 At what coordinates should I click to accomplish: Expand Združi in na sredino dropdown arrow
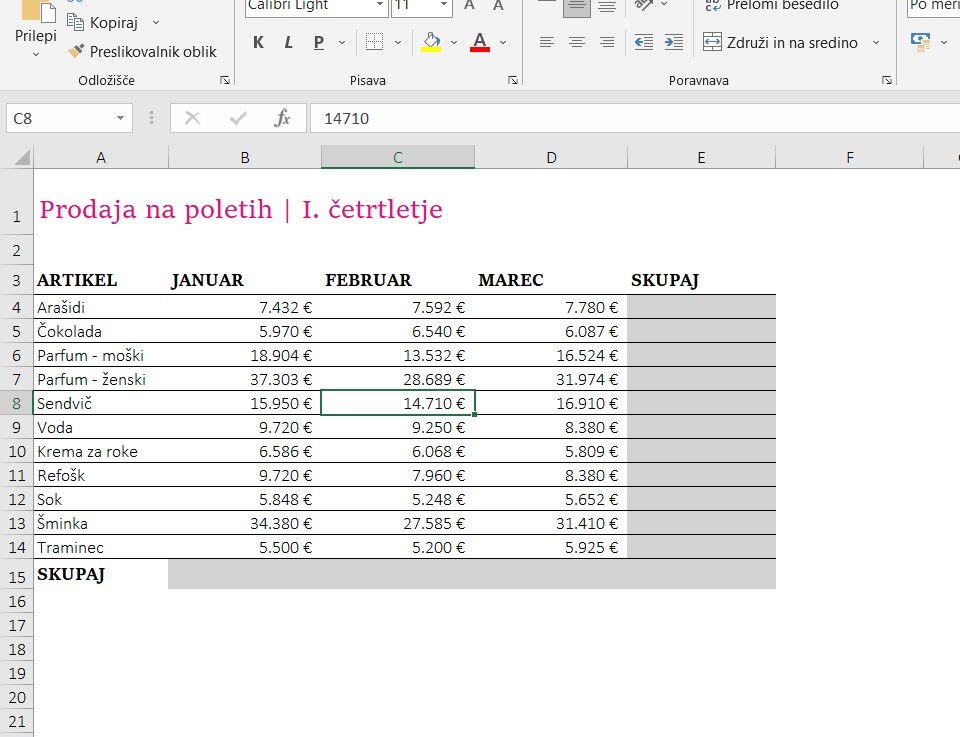point(876,42)
